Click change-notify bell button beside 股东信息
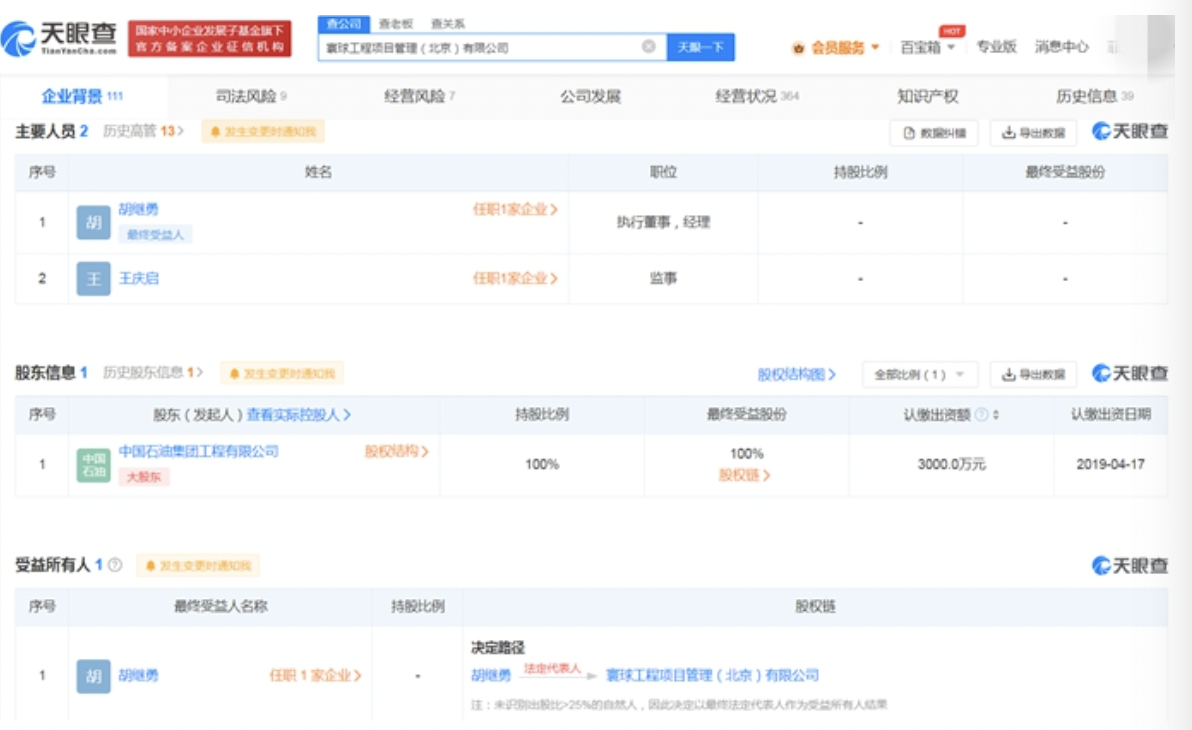The width and height of the screenshot is (1192, 730). coord(282,373)
